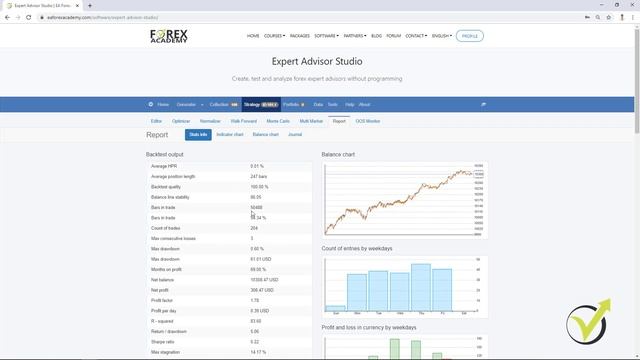This screenshot has height=360, width=640.
Task: Open the Tools menu item
Action: (x=333, y=104)
